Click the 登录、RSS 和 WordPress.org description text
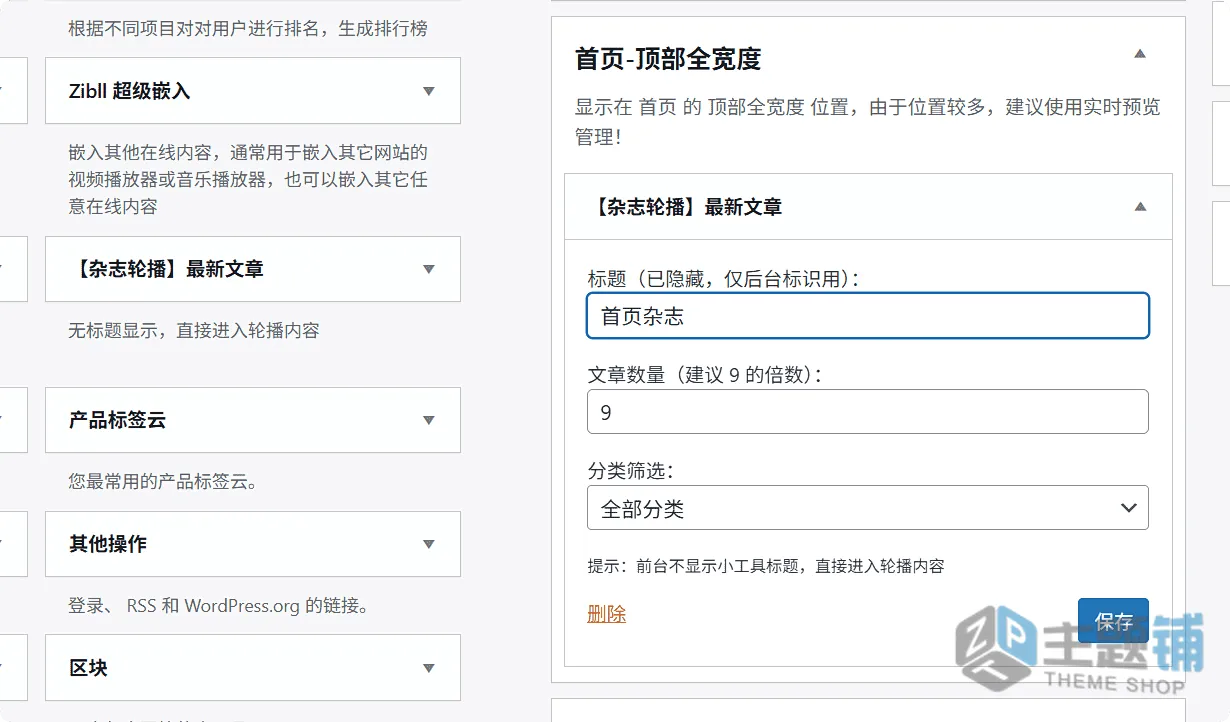The height and width of the screenshot is (722, 1230). pos(219,606)
